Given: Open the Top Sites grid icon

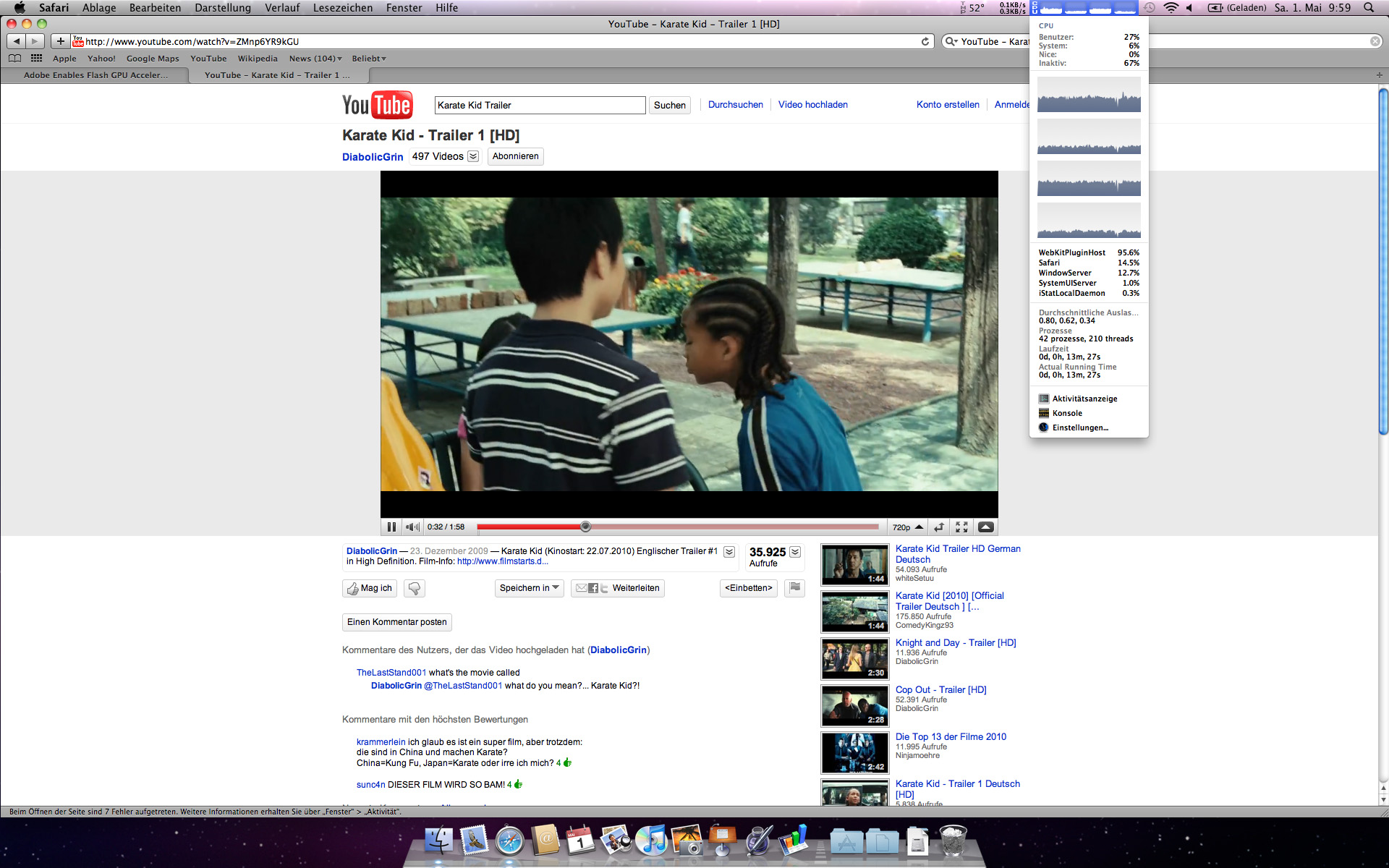Looking at the screenshot, I should point(36,59).
